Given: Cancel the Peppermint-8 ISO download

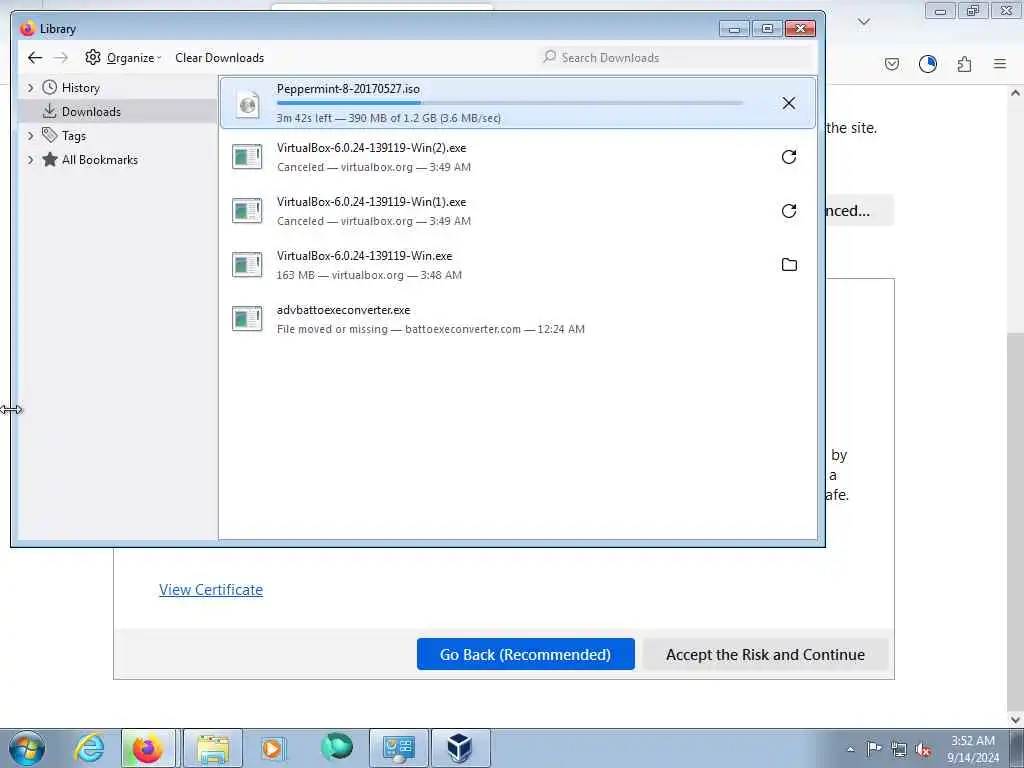Looking at the screenshot, I should pyautogui.click(x=789, y=103).
